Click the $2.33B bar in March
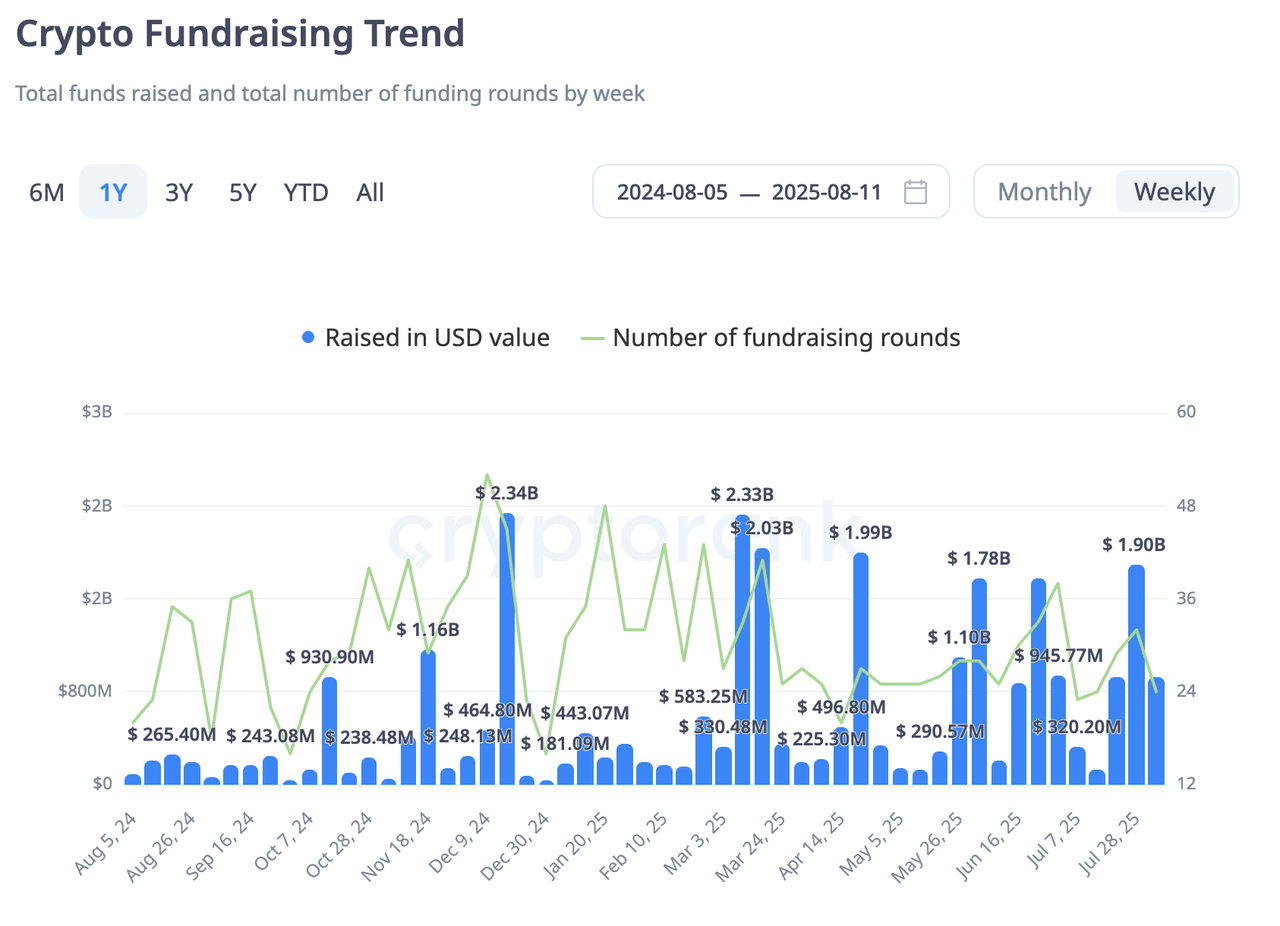 pyautogui.click(x=742, y=650)
